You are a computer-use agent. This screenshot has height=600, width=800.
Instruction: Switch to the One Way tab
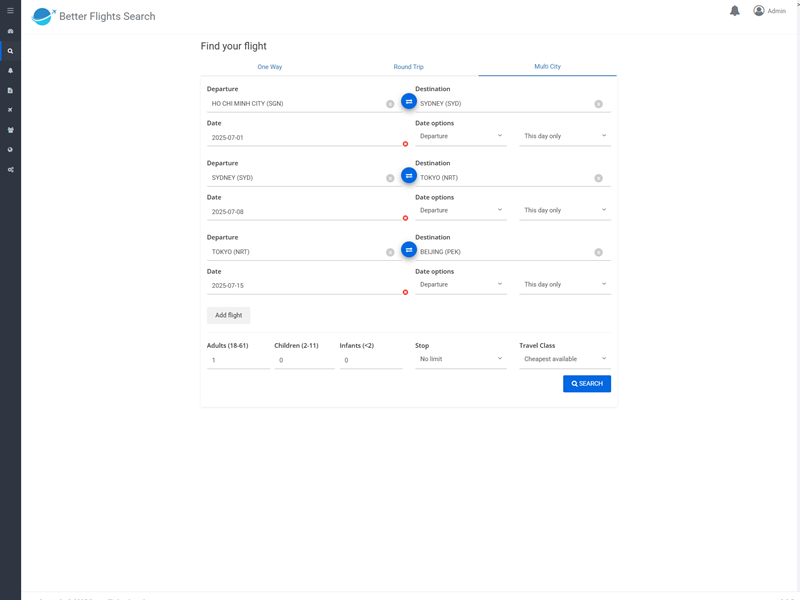coord(270,67)
